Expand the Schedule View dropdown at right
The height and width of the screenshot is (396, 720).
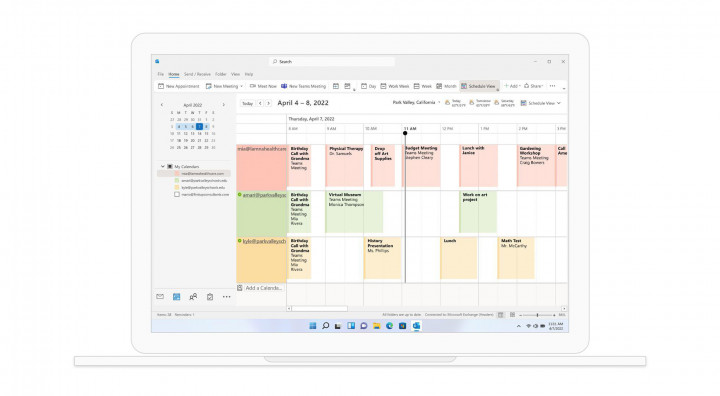[559, 103]
